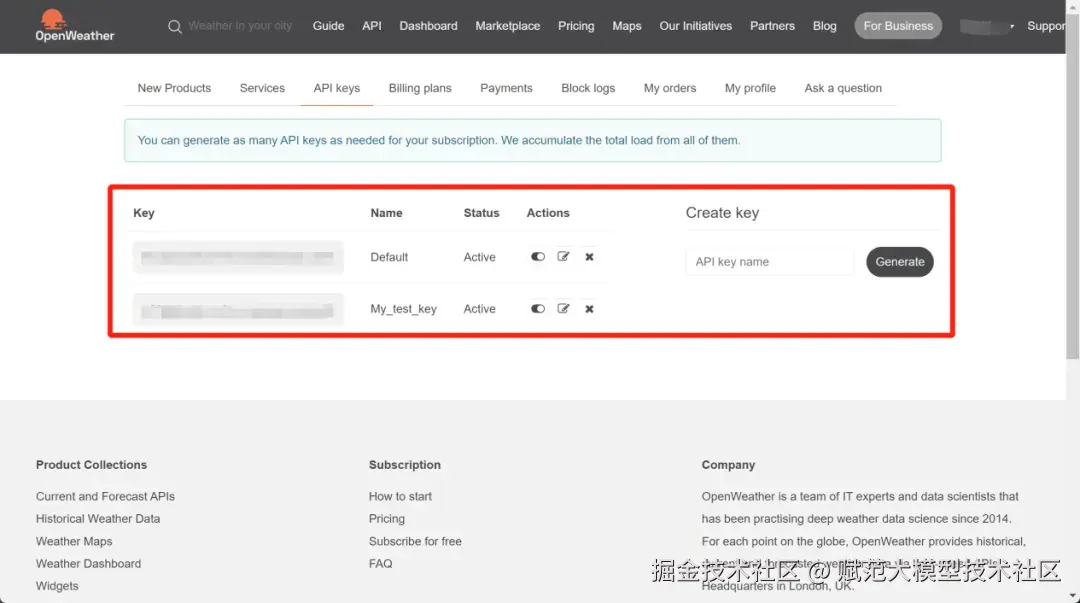The height and width of the screenshot is (603, 1080).
Task: Open FAQ footer link
Action: (x=380, y=564)
